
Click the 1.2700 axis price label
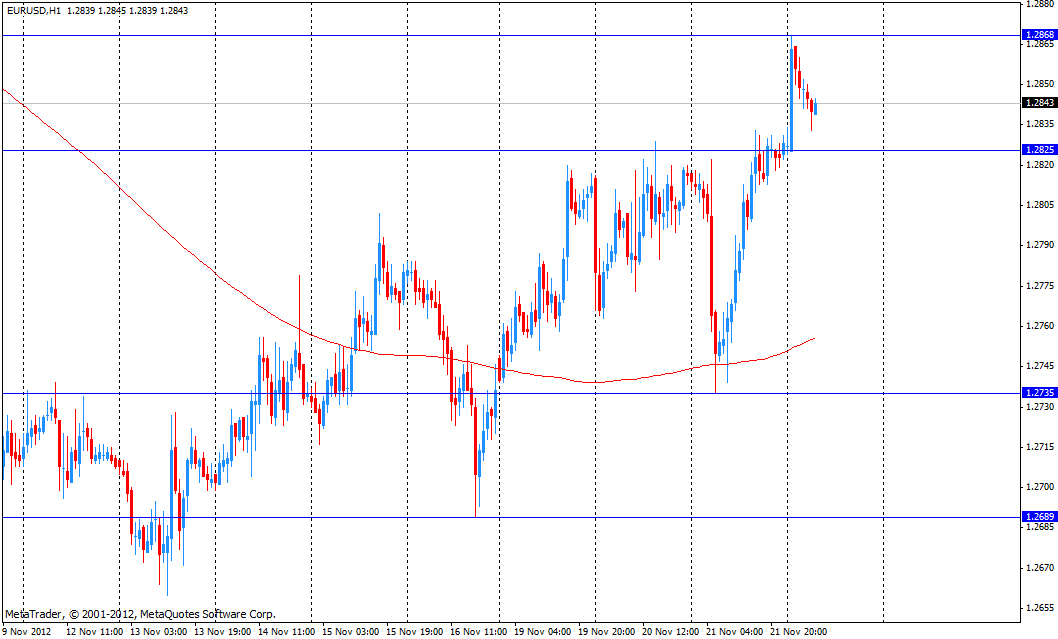(x=1040, y=487)
